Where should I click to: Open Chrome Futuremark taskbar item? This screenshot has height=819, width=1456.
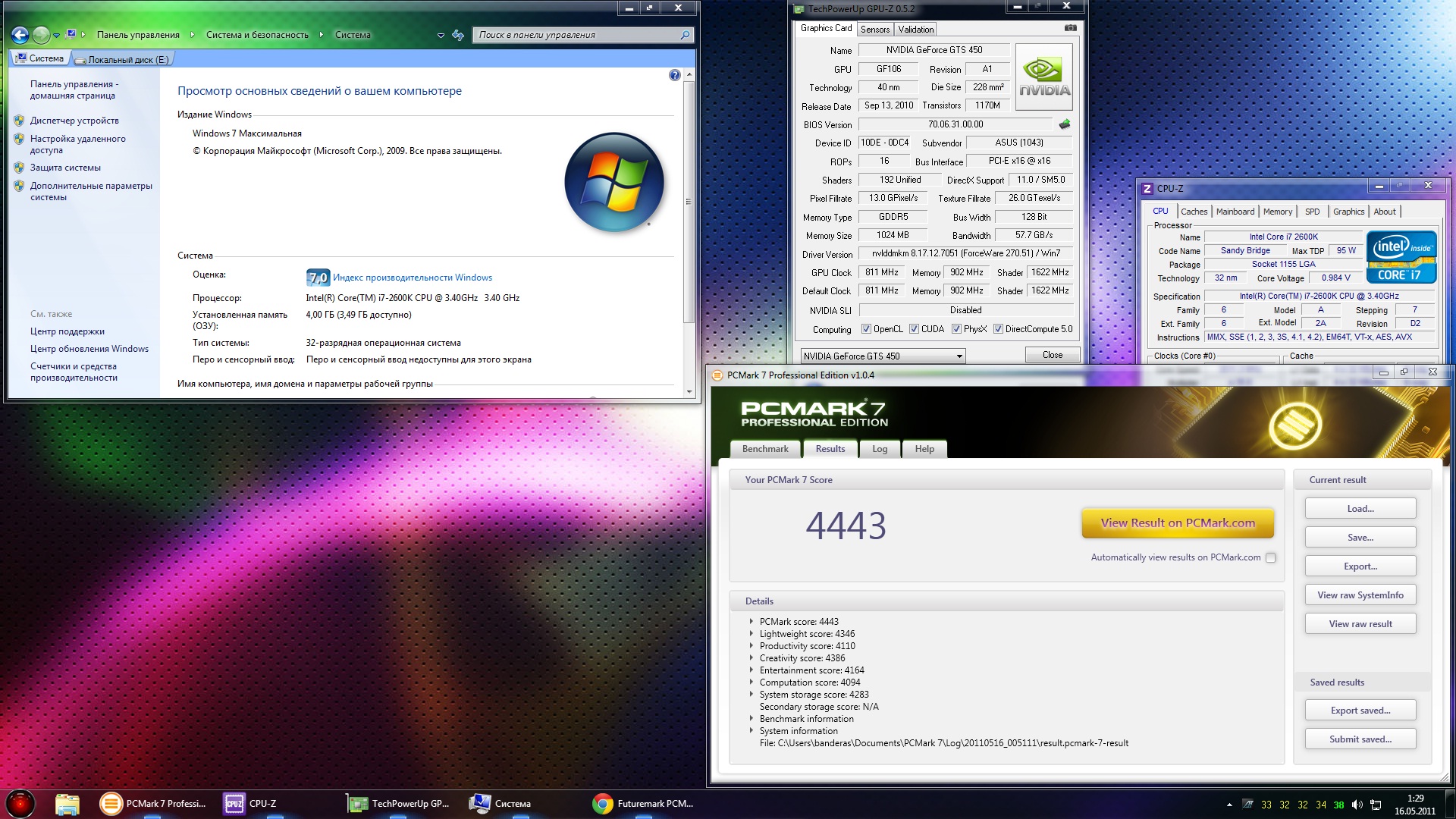click(644, 804)
